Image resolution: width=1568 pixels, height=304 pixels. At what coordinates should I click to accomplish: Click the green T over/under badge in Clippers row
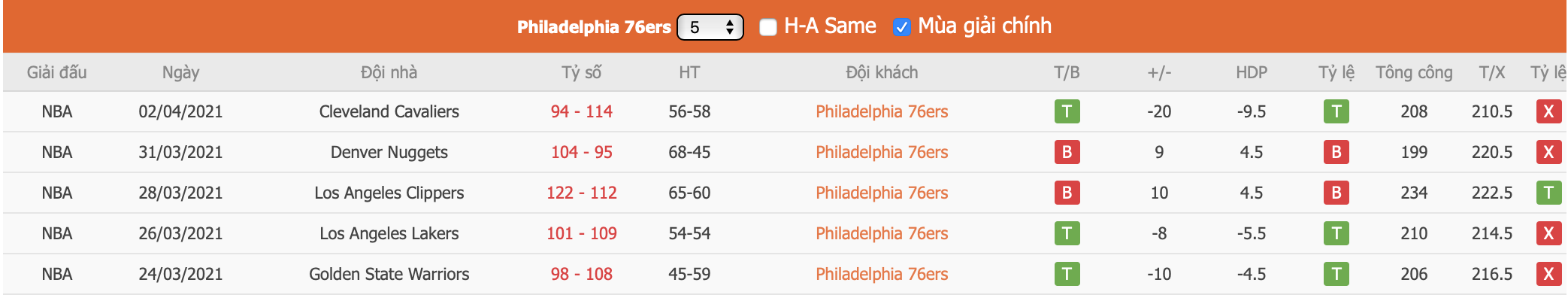coord(1548,193)
